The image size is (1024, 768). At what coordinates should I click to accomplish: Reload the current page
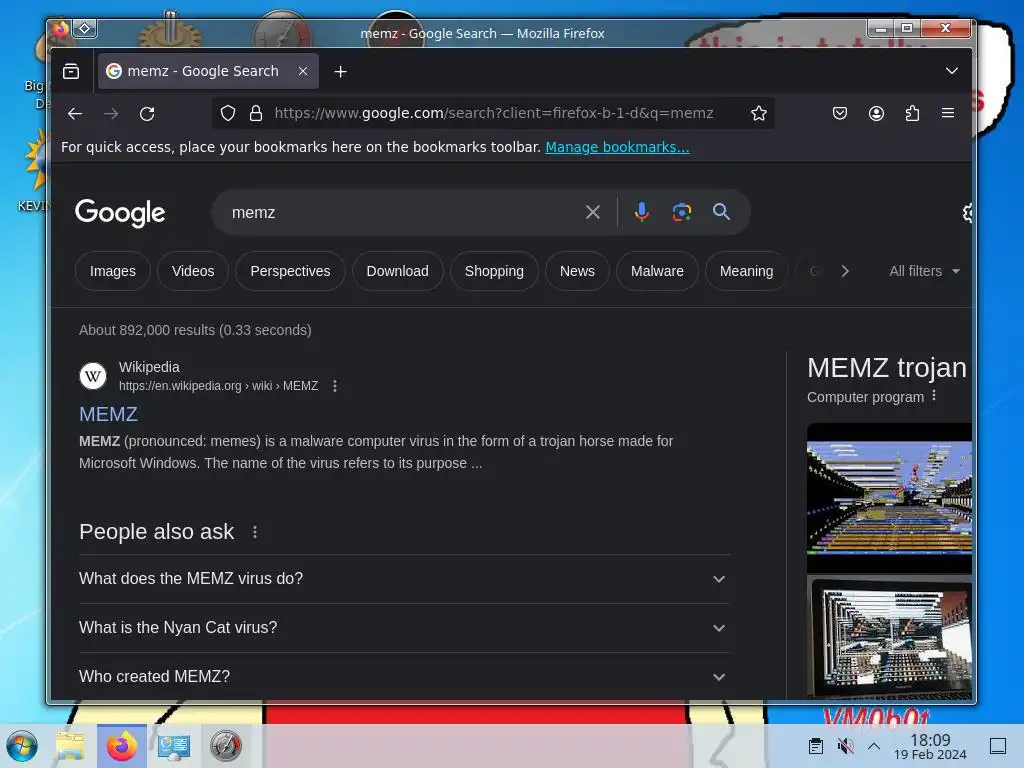(148, 114)
